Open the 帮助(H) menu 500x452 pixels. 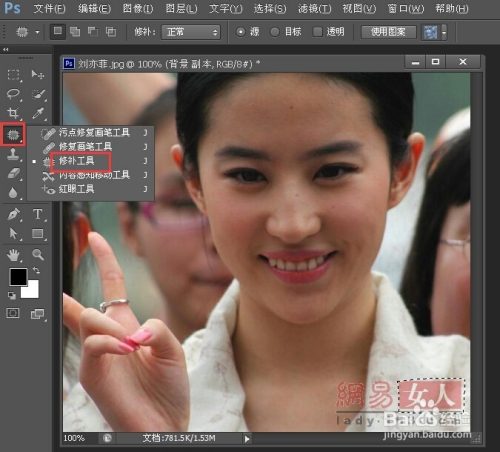(x=452, y=8)
